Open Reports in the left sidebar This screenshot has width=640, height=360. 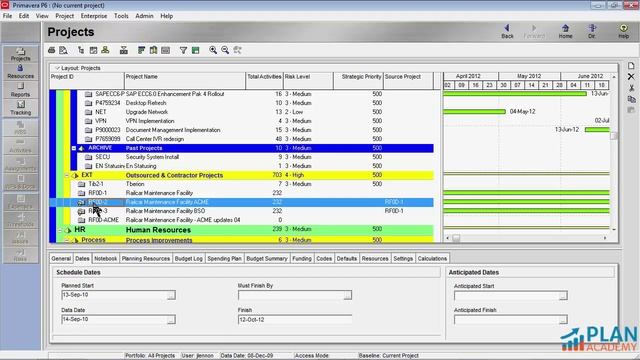(20, 90)
